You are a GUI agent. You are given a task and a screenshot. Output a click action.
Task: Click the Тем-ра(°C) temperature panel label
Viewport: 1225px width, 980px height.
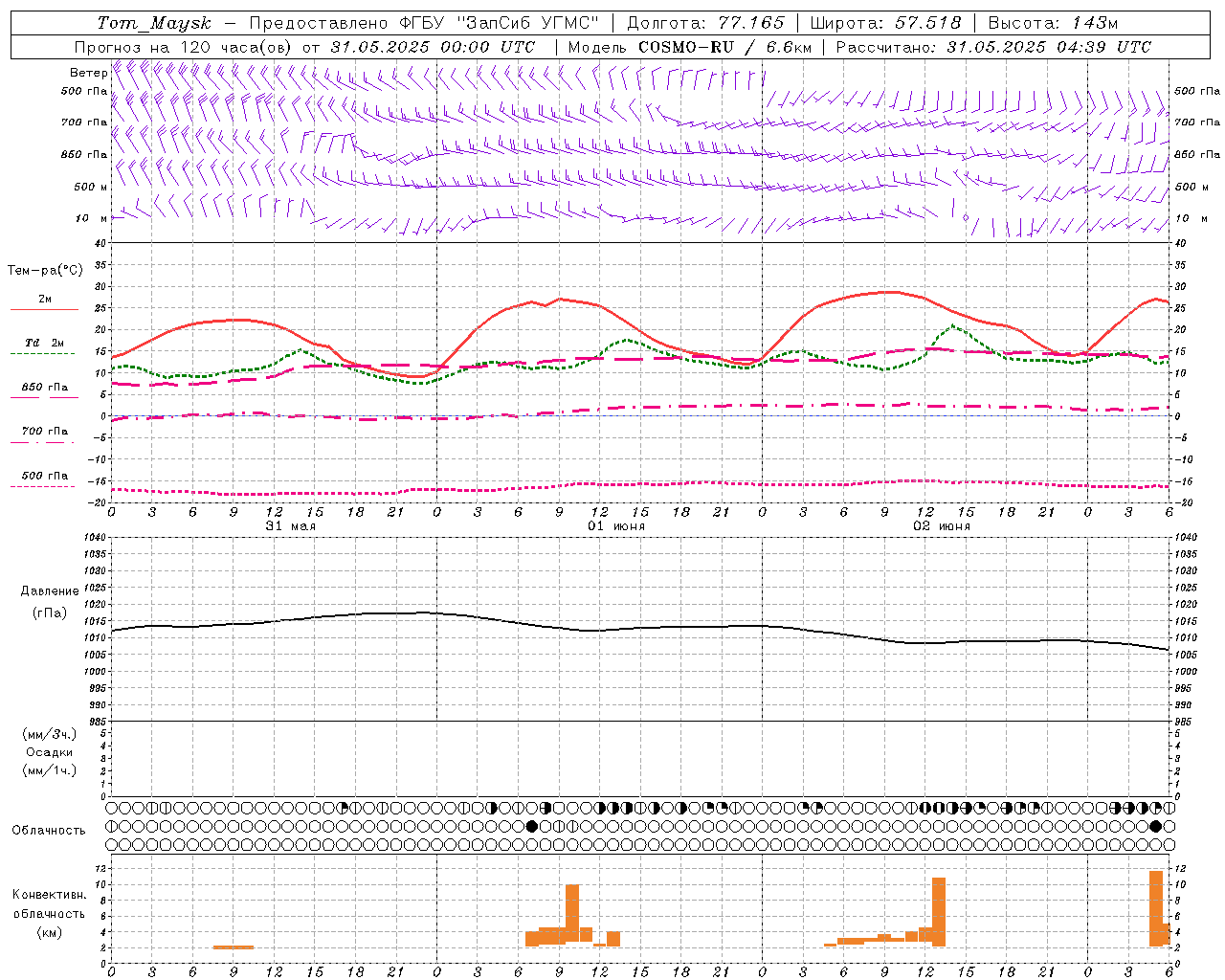(45, 271)
